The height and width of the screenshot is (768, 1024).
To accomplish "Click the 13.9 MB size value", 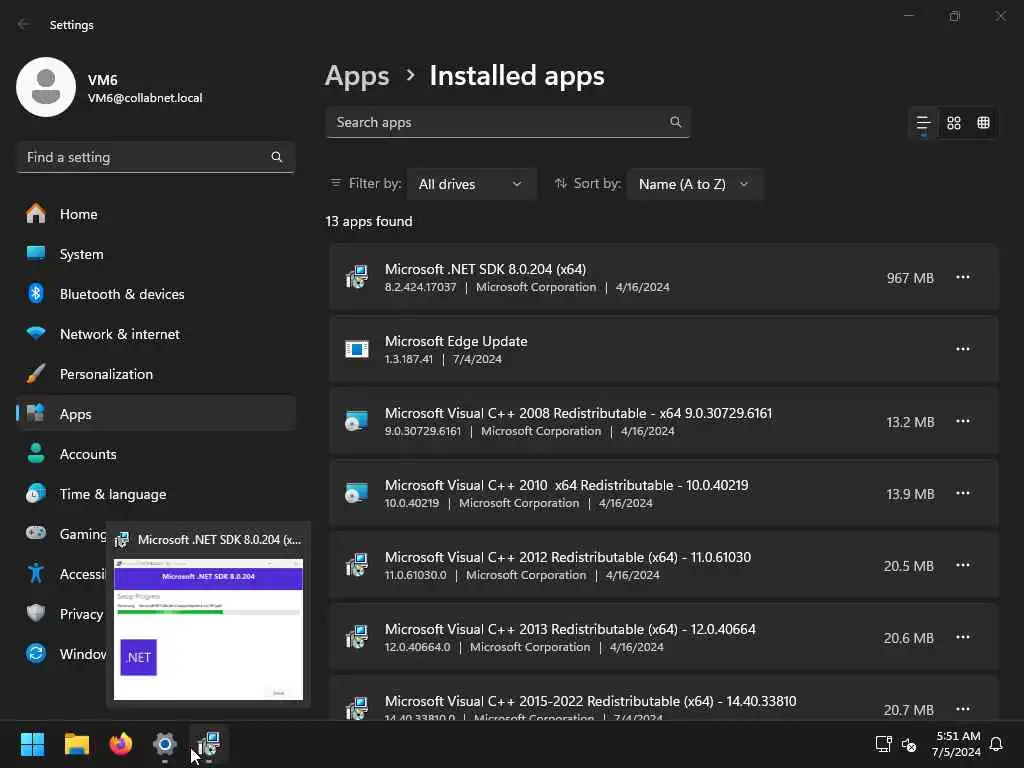I will pyautogui.click(x=910, y=494).
